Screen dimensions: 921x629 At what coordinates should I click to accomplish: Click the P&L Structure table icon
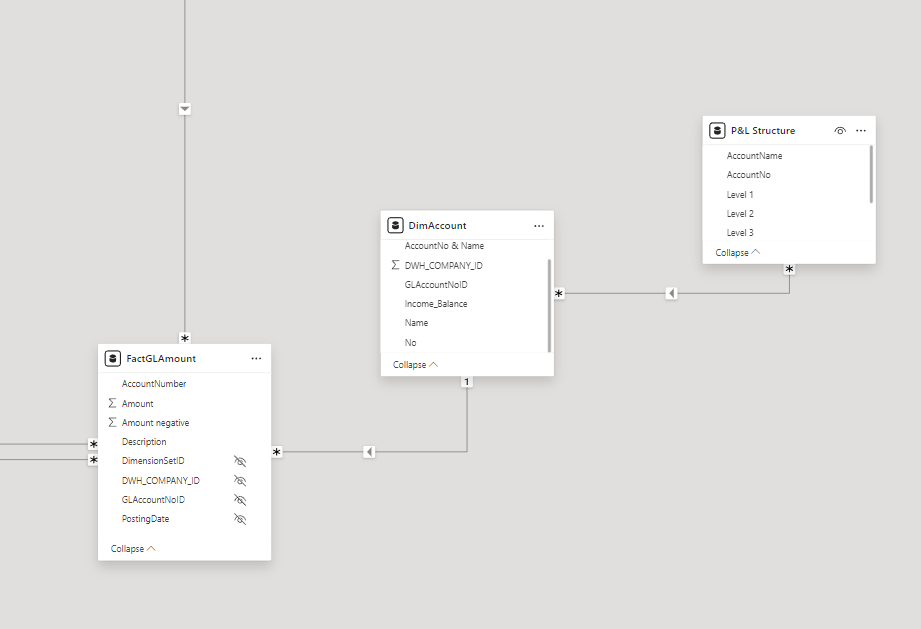tap(717, 130)
